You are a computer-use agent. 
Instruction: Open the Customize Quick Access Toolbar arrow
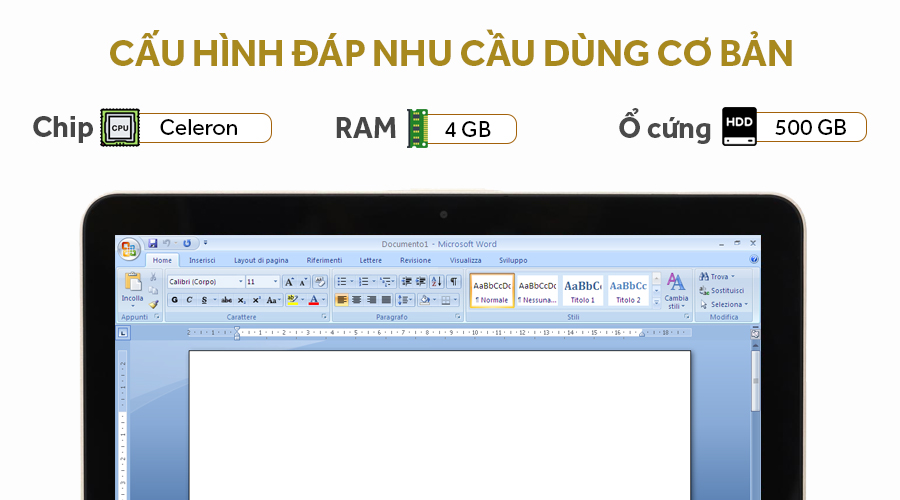205,243
